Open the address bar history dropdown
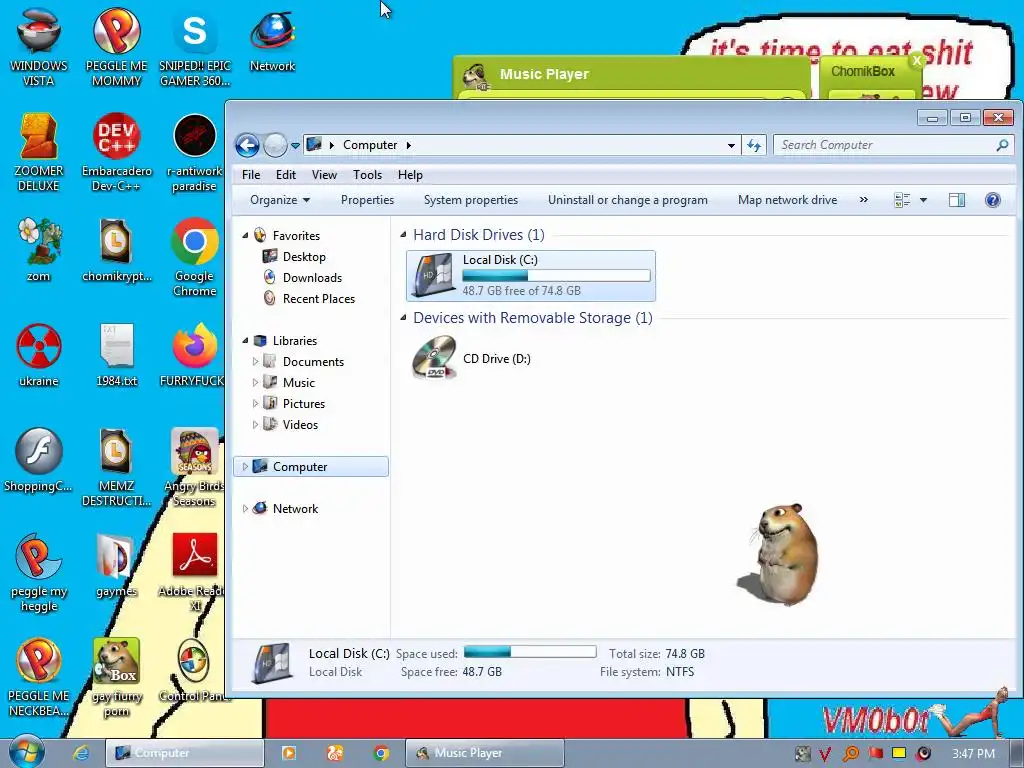1024x768 pixels. [x=731, y=146]
